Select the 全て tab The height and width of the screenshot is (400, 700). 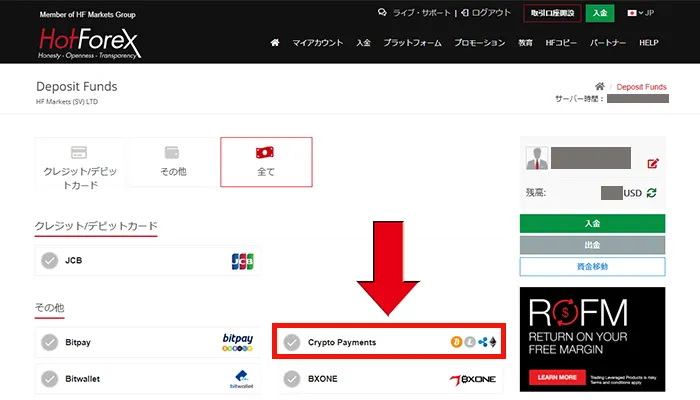click(x=266, y=162)
